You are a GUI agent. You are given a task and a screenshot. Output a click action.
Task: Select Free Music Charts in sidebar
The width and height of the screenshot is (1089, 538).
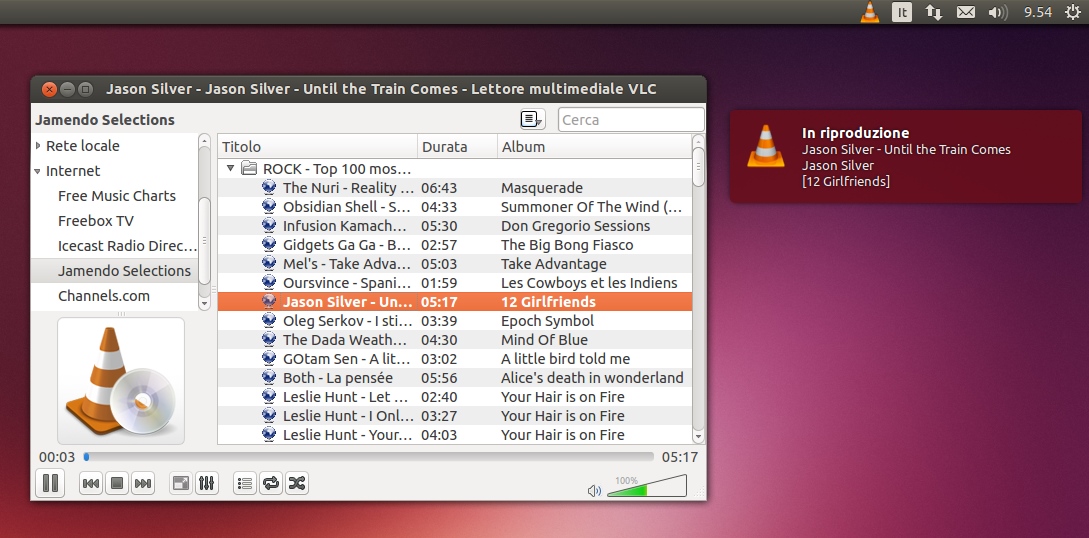(x=117, y=196)
